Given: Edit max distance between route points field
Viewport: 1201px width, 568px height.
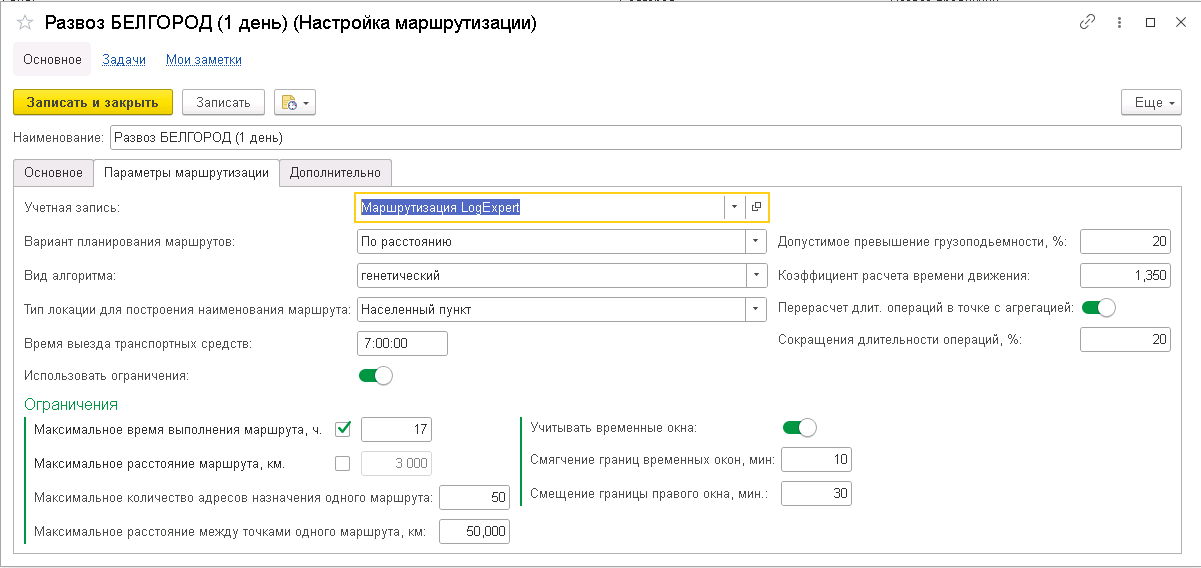Looking at the screenshot, I should (474, 531).
